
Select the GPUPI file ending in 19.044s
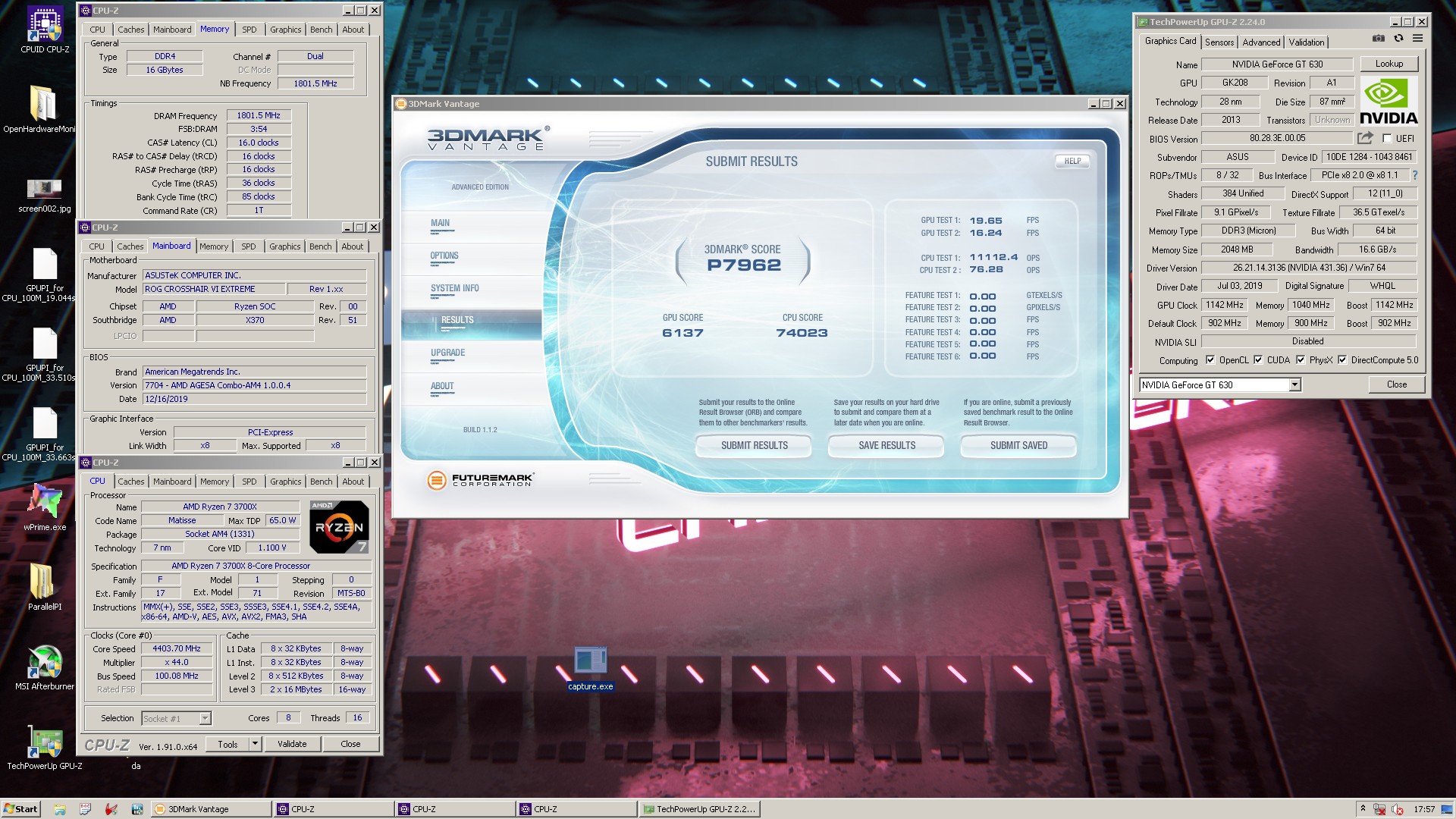pos(45,274)
